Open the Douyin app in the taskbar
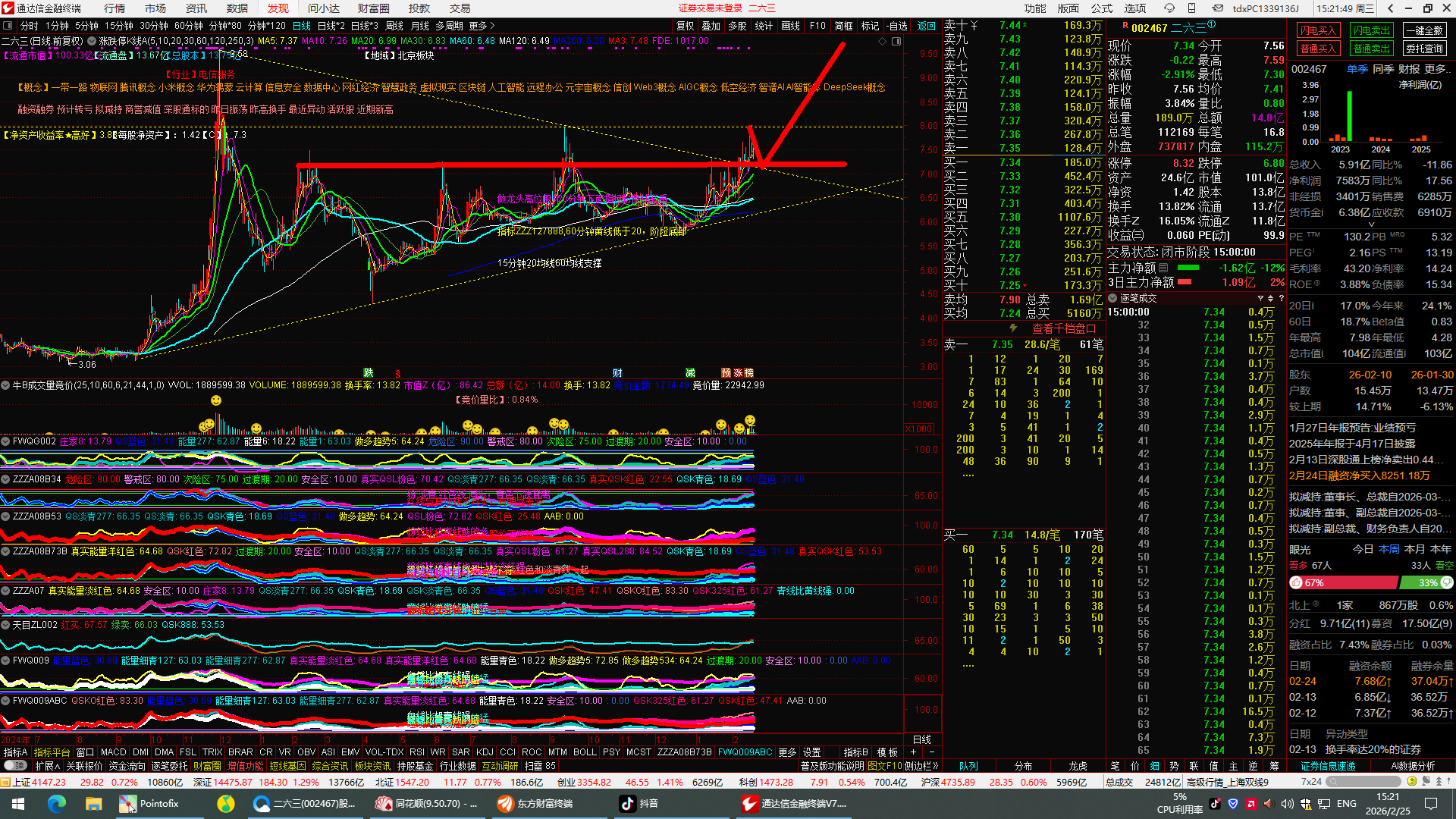1456x819 pixels. 639,804
